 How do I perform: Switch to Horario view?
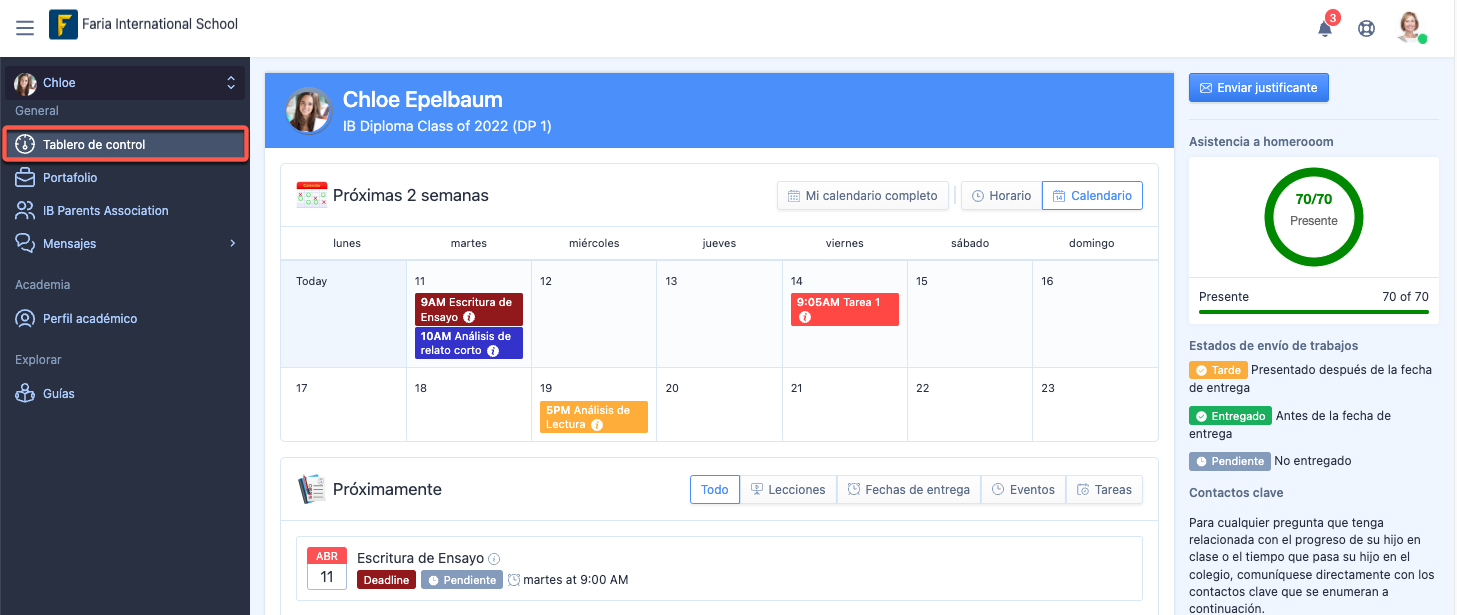click(1001, 196)
